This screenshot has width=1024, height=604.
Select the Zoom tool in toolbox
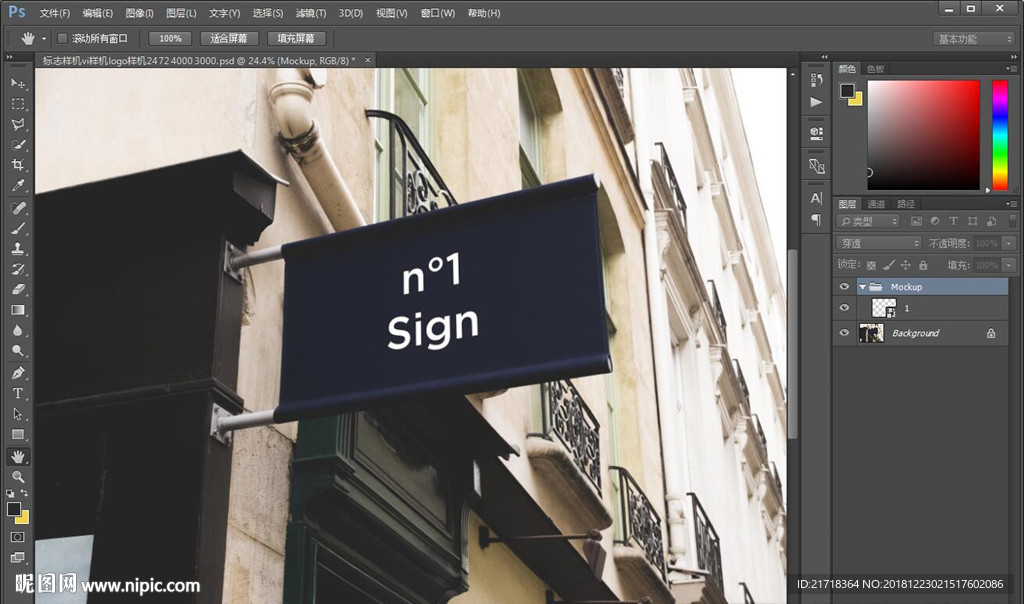(18, 476)
